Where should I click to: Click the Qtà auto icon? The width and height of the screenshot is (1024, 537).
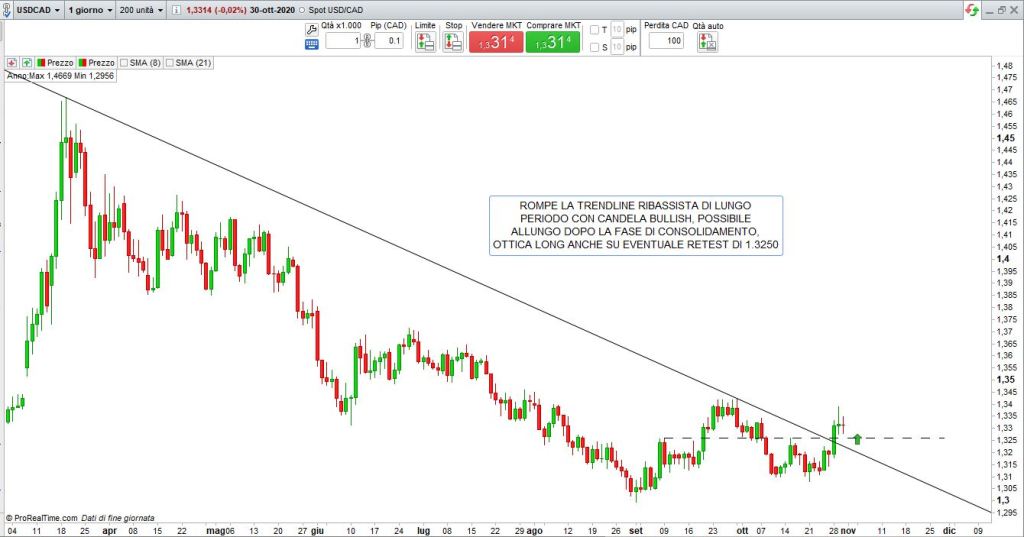click(707, 42)
